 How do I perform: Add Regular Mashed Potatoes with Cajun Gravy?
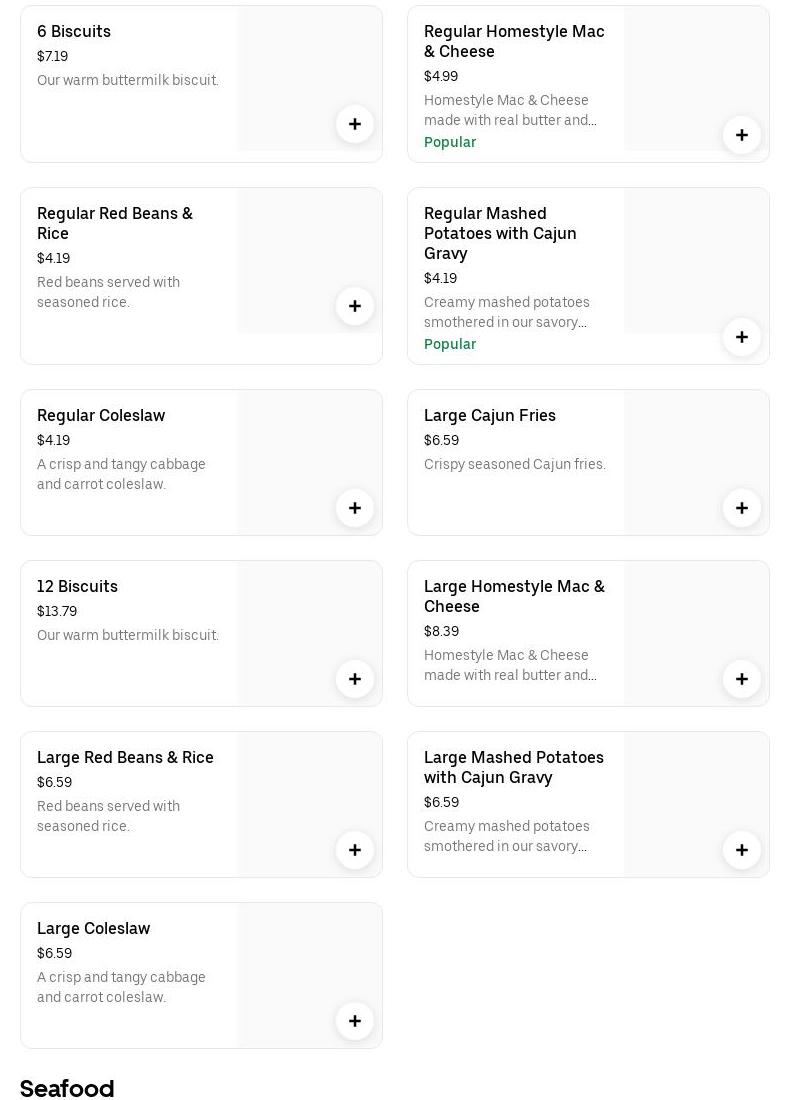[x=742, y=337]
